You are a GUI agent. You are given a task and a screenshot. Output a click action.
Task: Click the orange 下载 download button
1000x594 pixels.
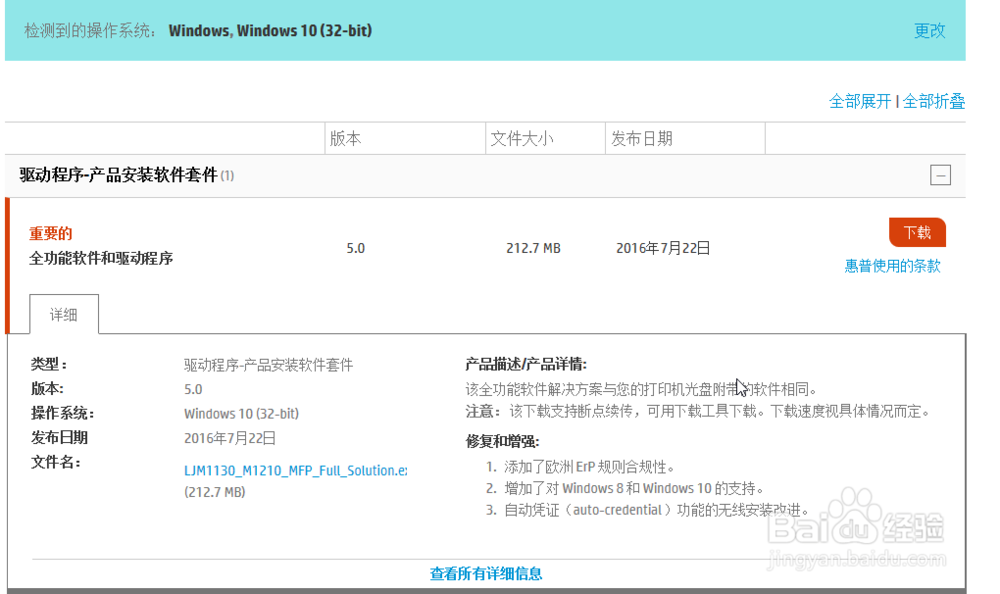click(x=917, y=232)
